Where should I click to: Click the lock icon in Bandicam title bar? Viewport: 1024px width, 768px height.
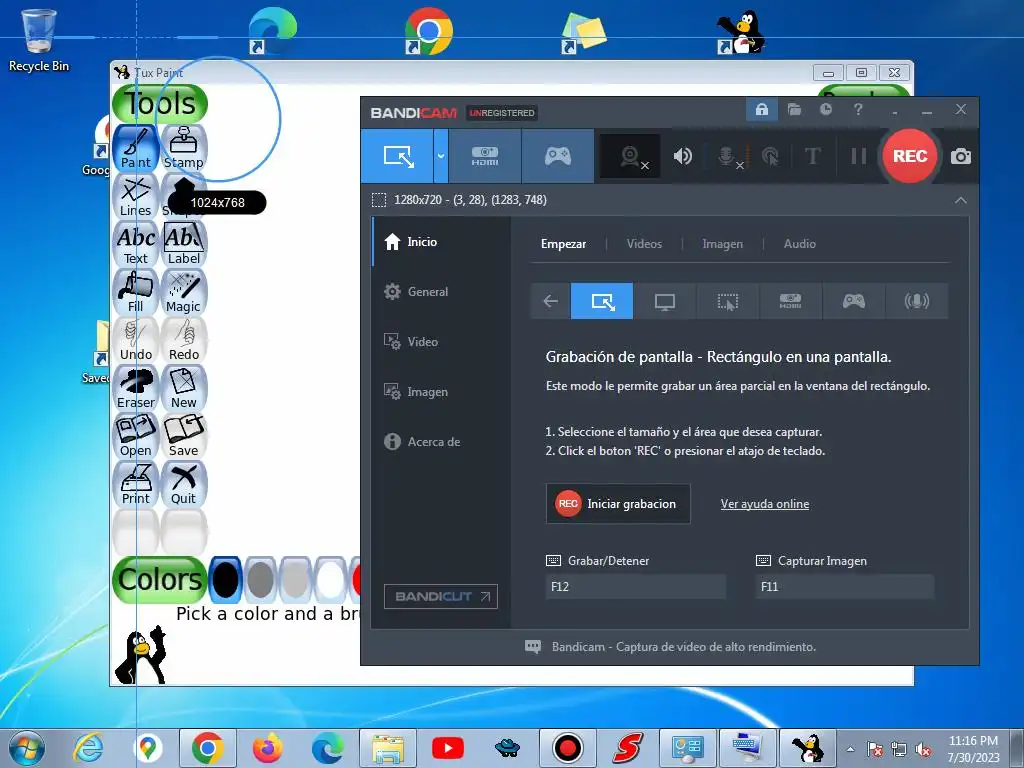(761, 109)
